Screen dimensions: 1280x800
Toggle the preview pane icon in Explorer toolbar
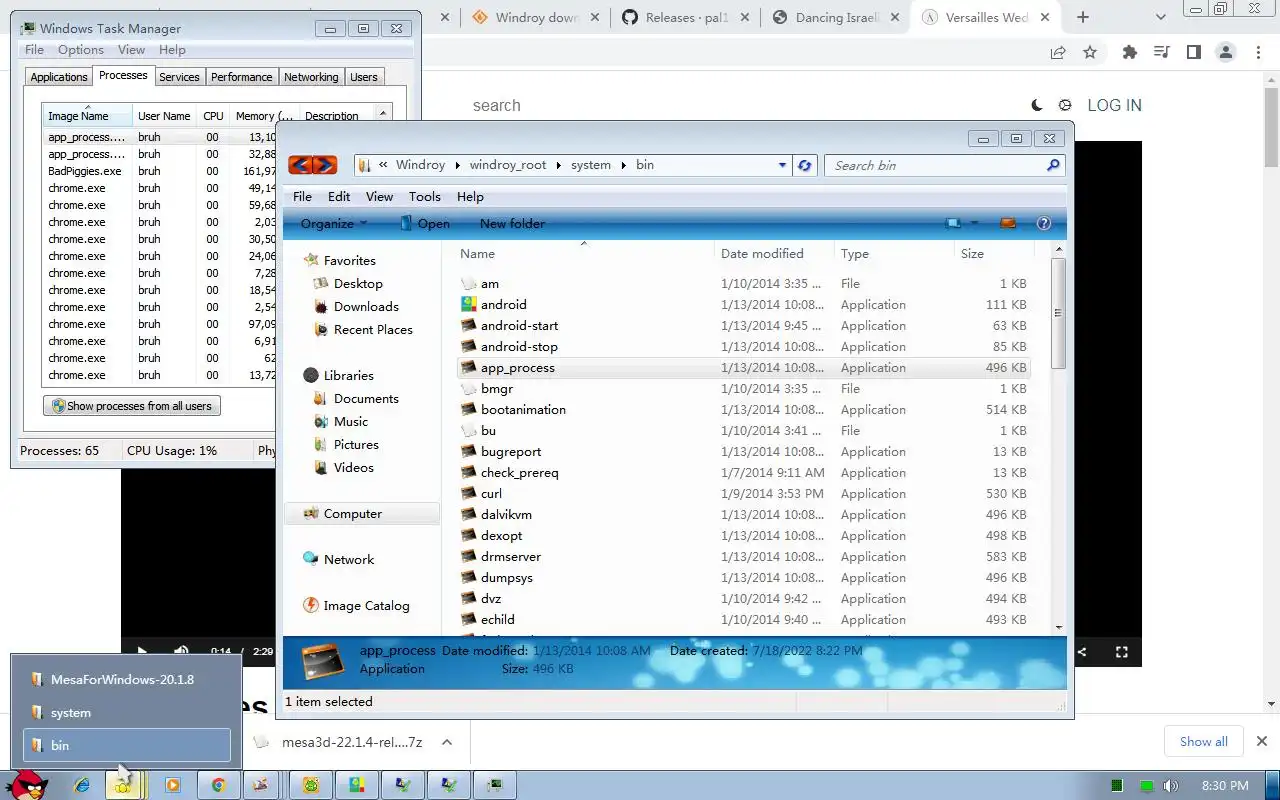[x=1008, y=223]
